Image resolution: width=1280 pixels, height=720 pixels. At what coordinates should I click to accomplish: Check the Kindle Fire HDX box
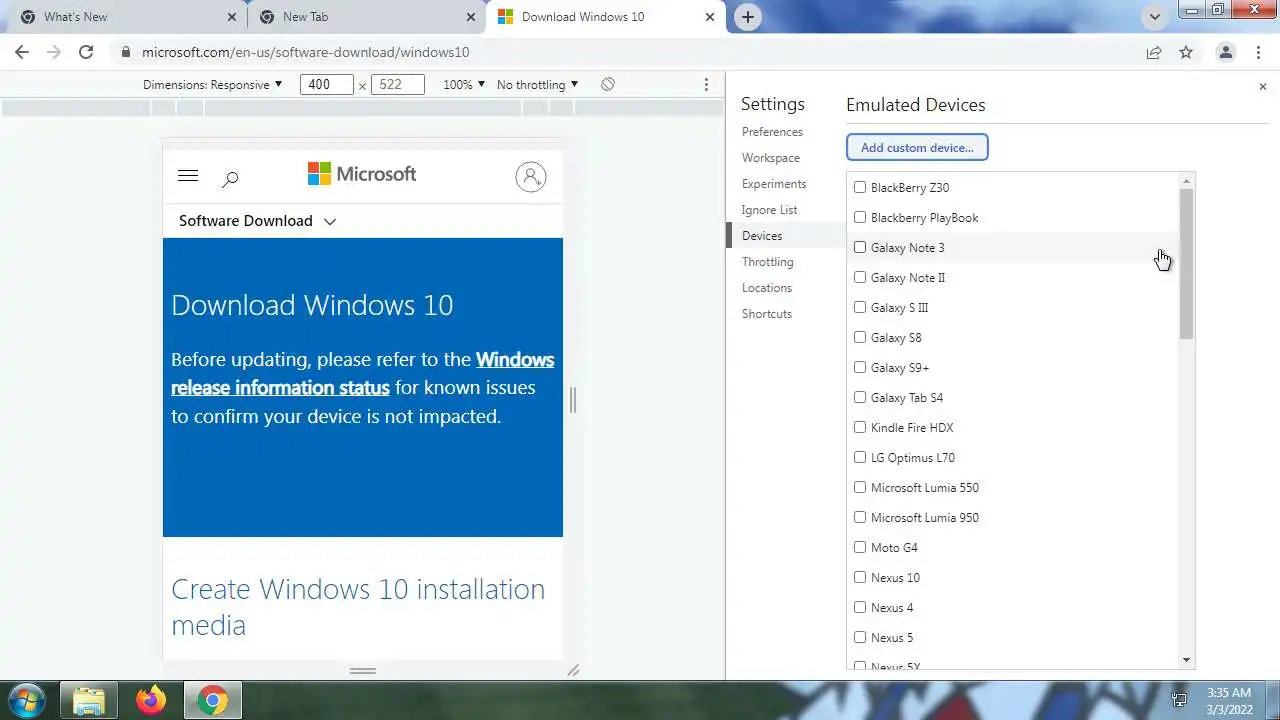[x=860, y=427]
